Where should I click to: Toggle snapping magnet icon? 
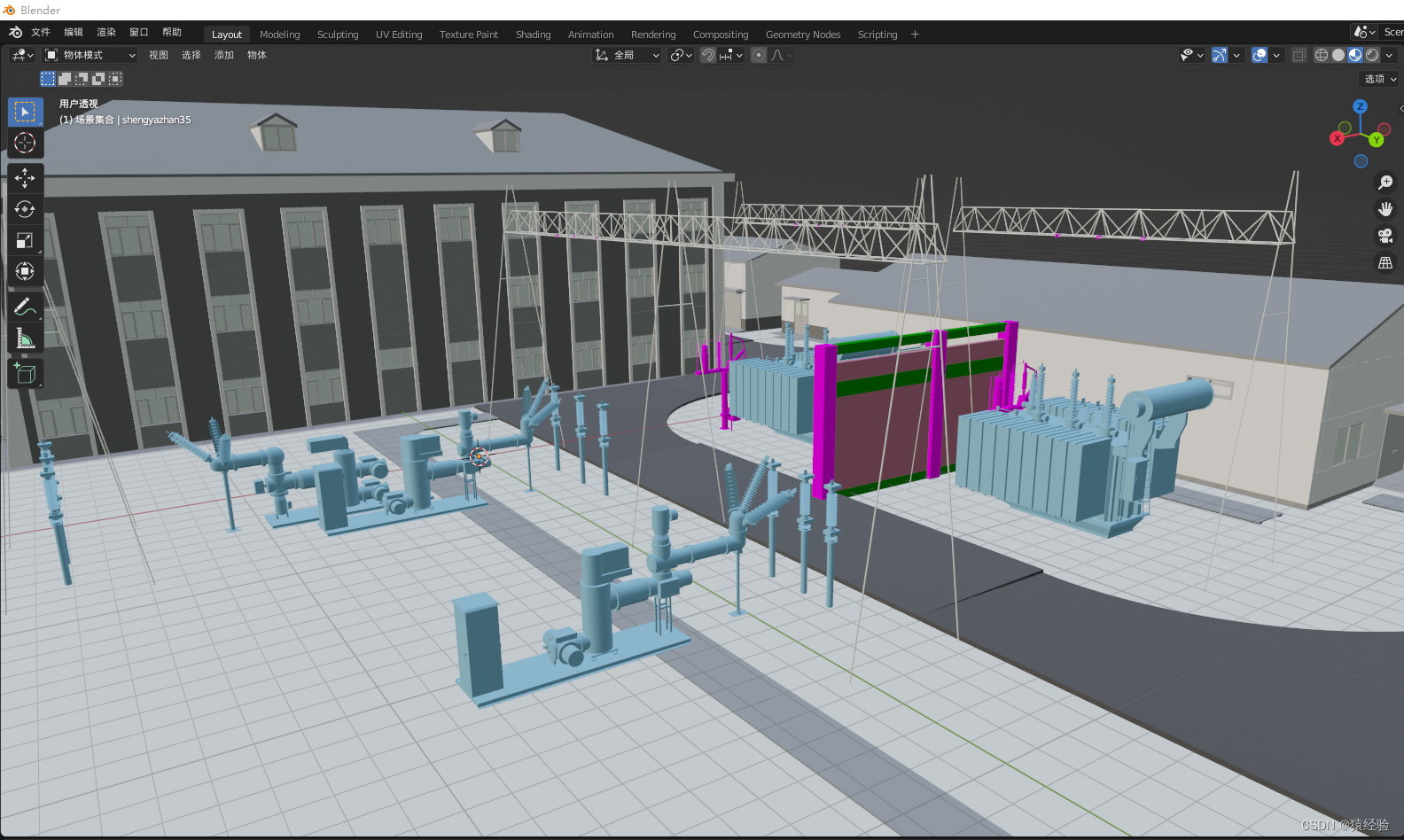point(708,55)
